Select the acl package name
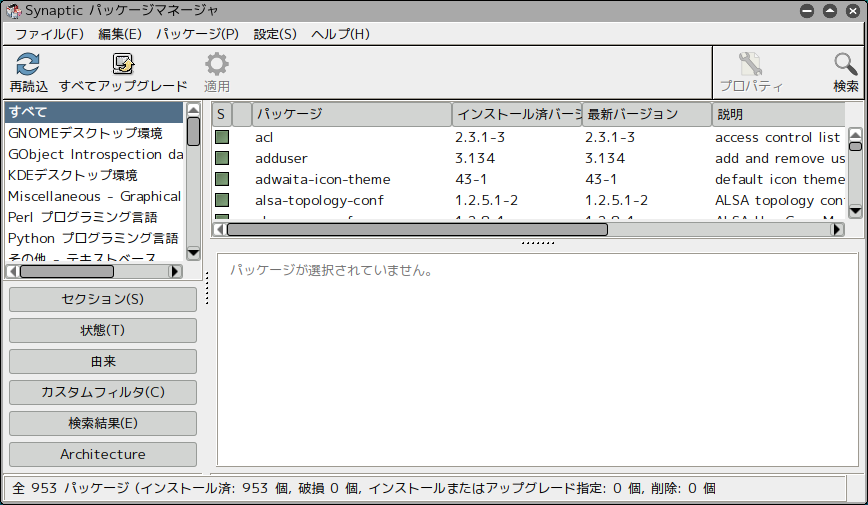Viewport: 868px width, 505px height. [264, 137]
